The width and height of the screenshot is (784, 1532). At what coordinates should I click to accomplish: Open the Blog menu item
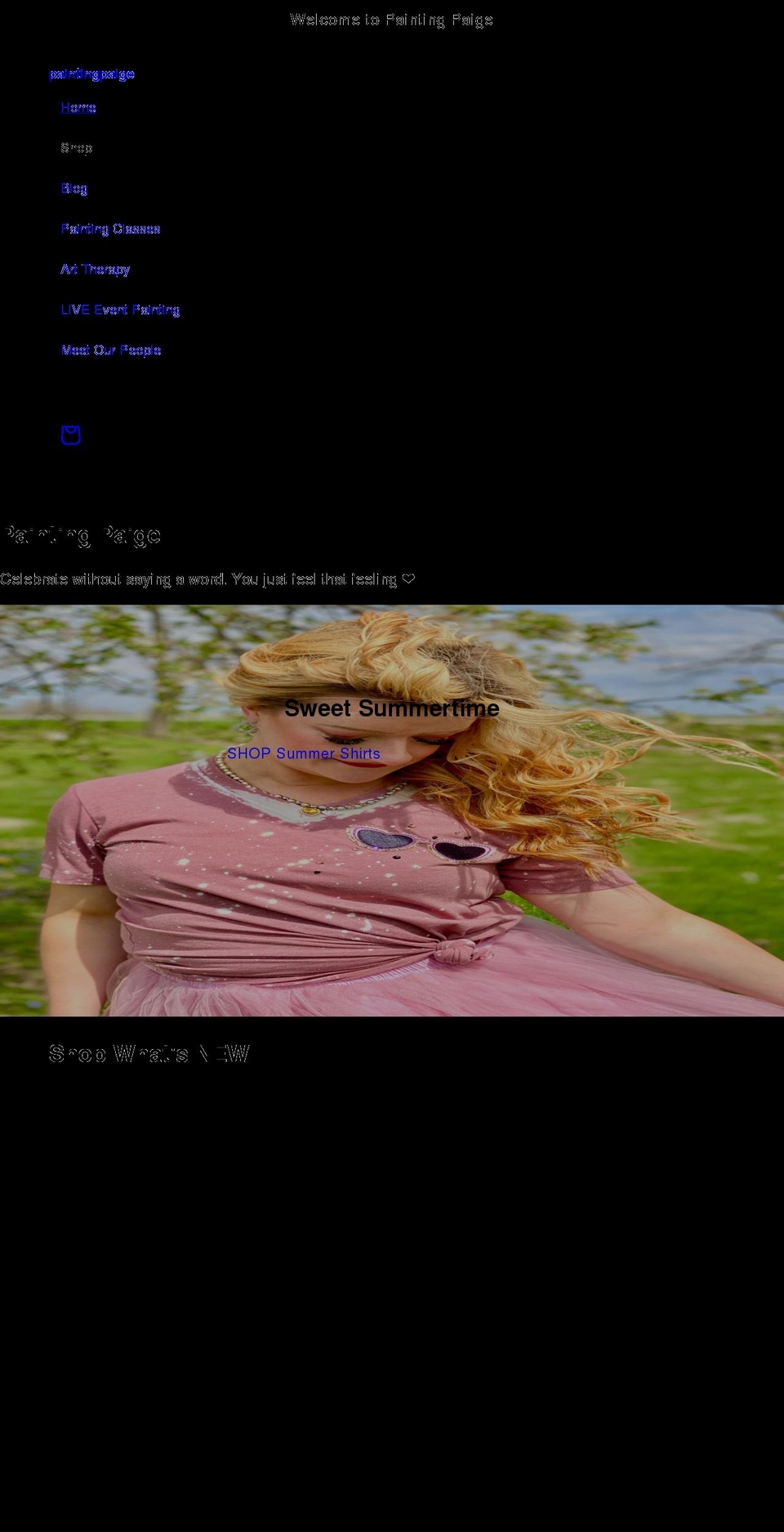point(73,189)
